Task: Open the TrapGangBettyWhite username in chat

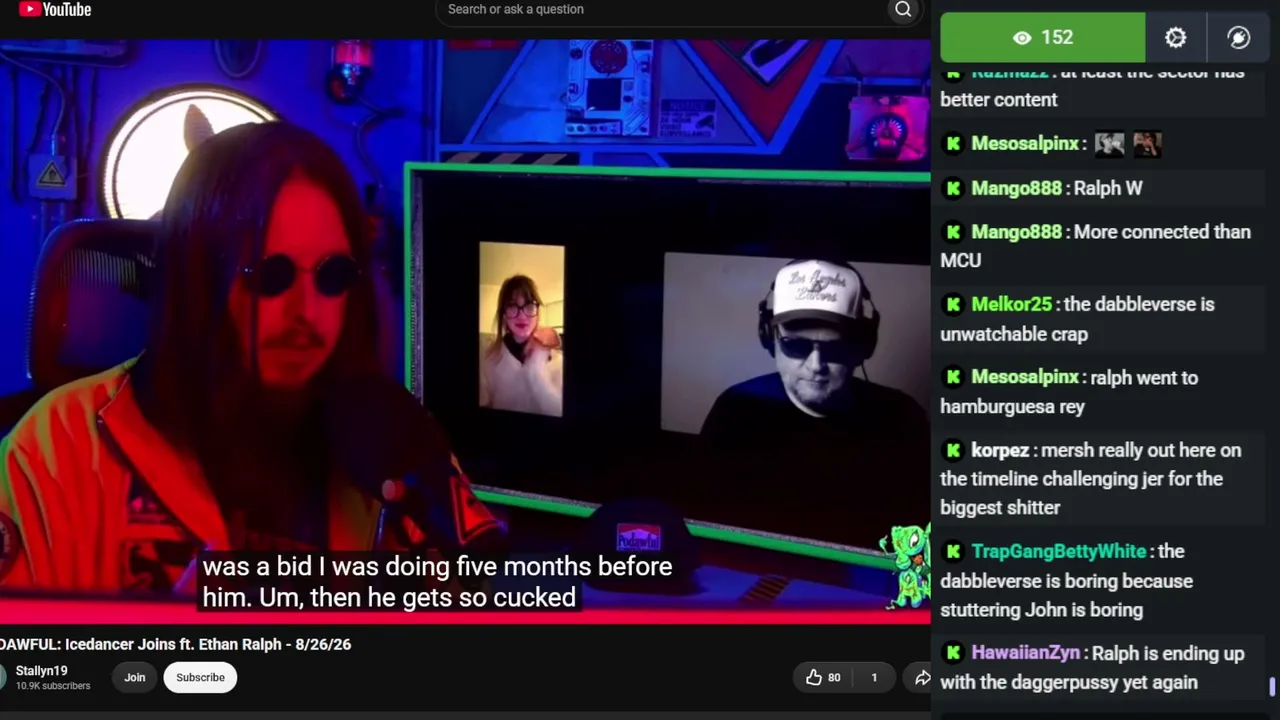Action: (x=1059, y=551)
